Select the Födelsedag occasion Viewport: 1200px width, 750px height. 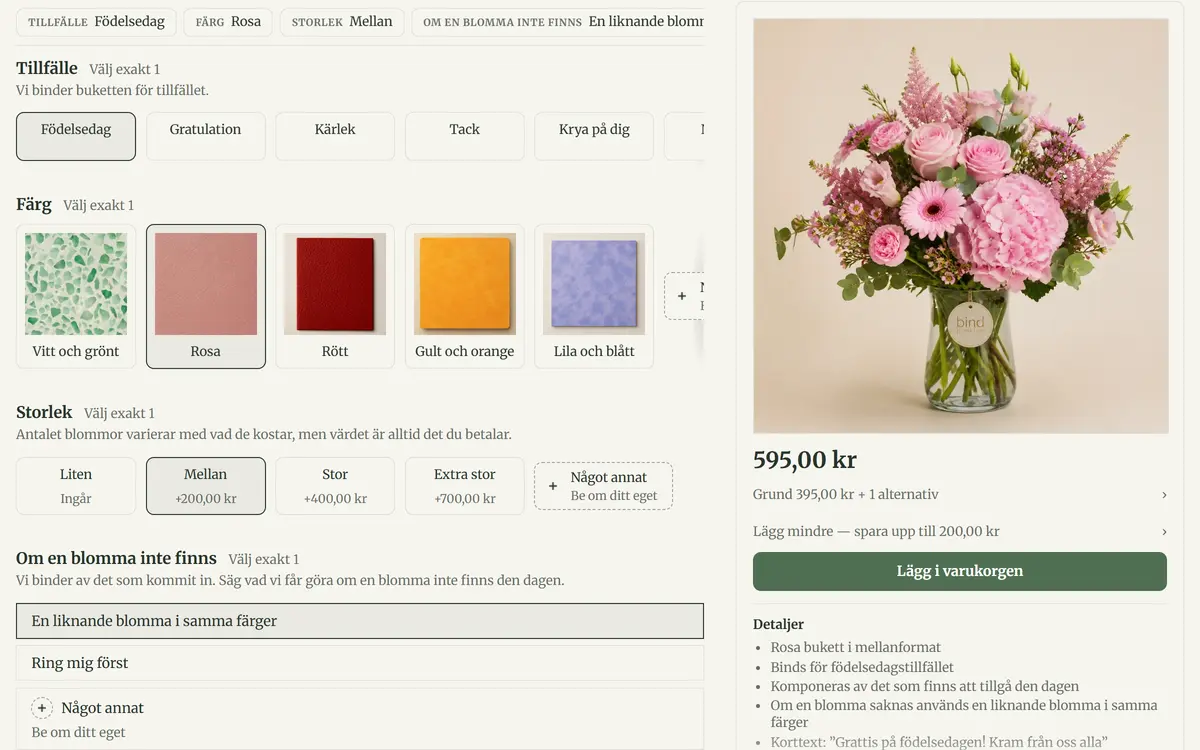point(76,136)
